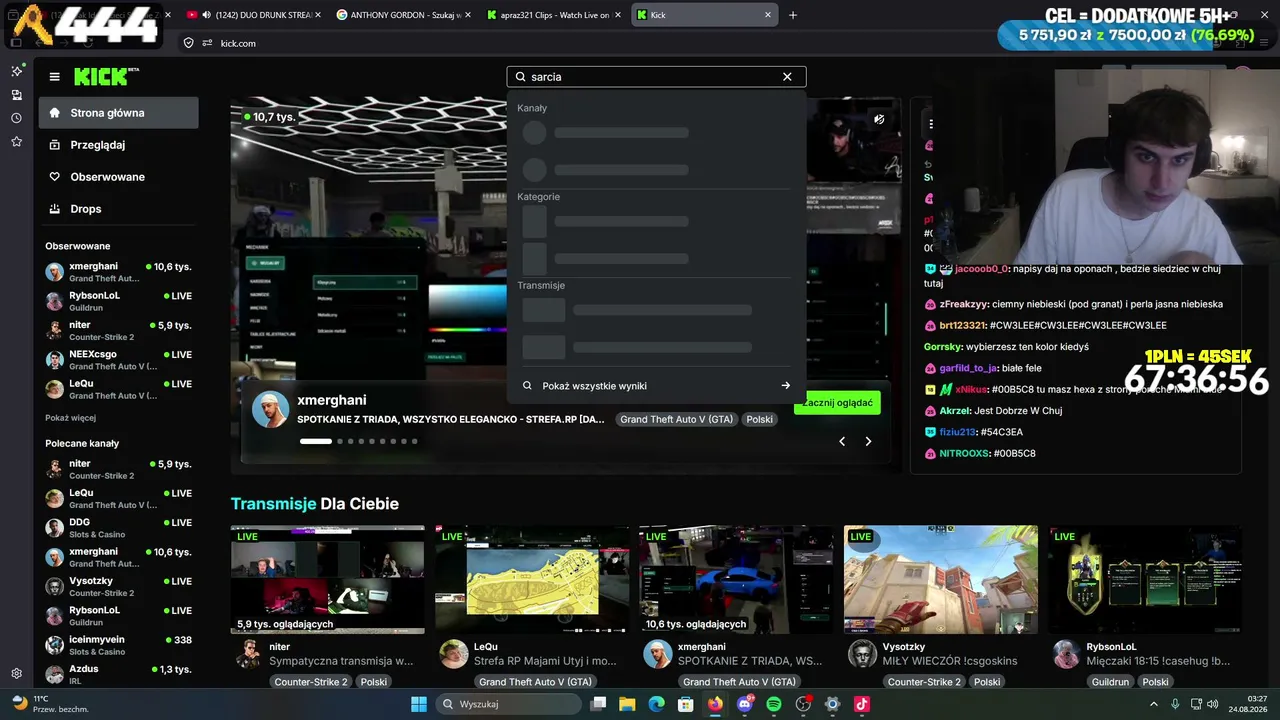Open Drops in the sidebar
1280x720 pixels.
coord(118,209)
